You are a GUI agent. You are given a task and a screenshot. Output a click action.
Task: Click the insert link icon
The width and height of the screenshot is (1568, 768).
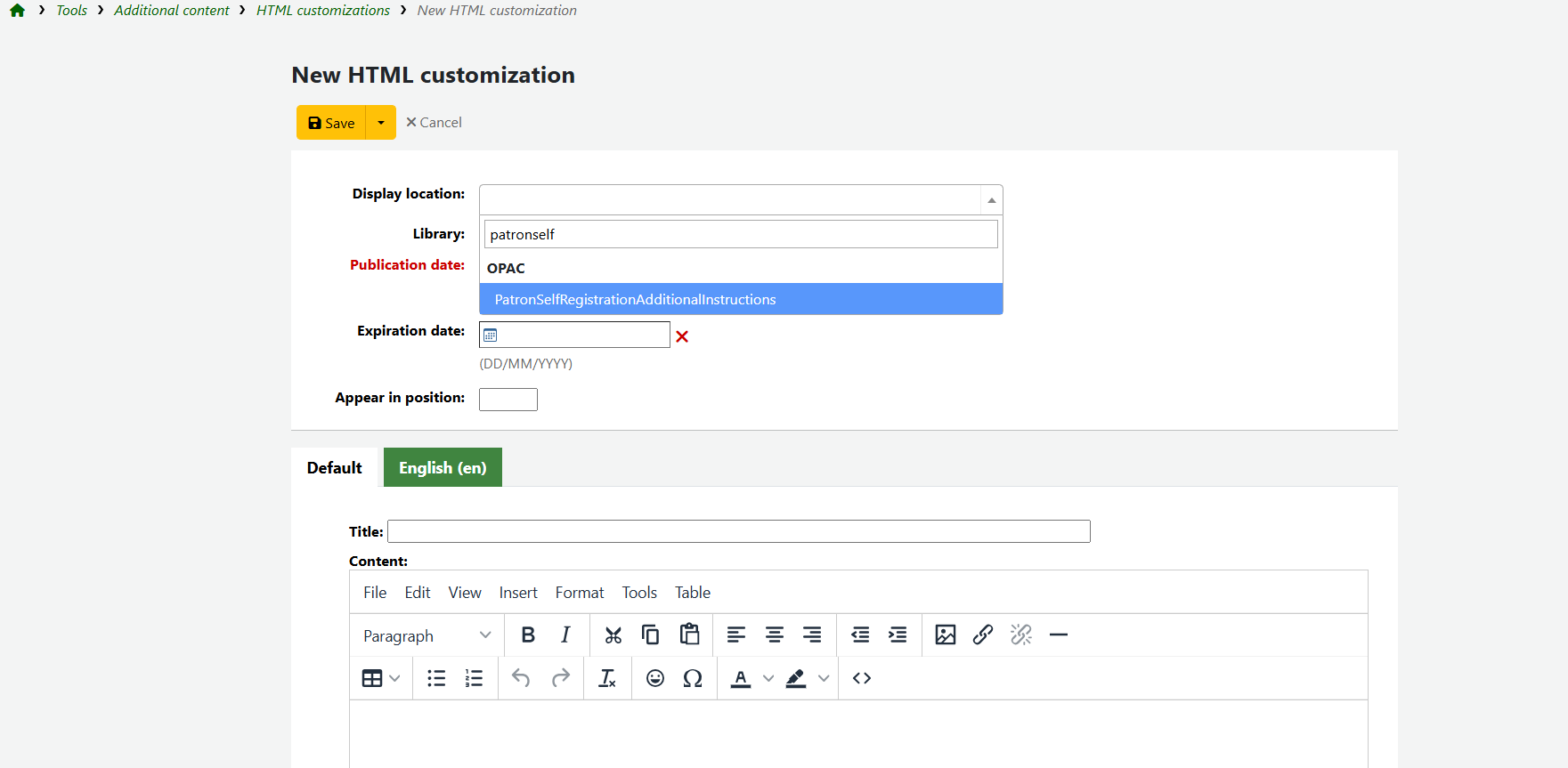pos(983,635)
